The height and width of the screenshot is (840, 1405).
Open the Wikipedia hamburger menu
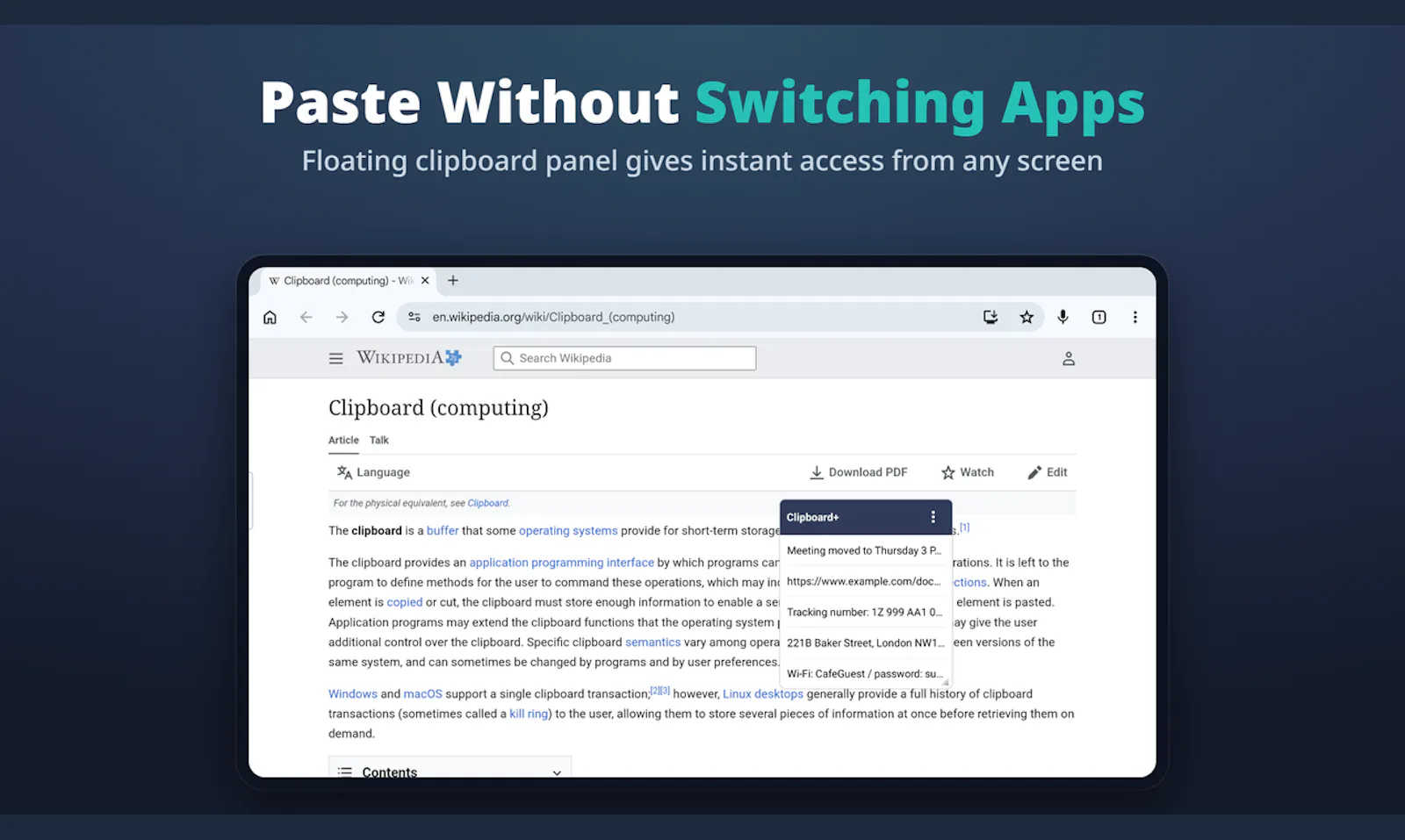(335, 358)
